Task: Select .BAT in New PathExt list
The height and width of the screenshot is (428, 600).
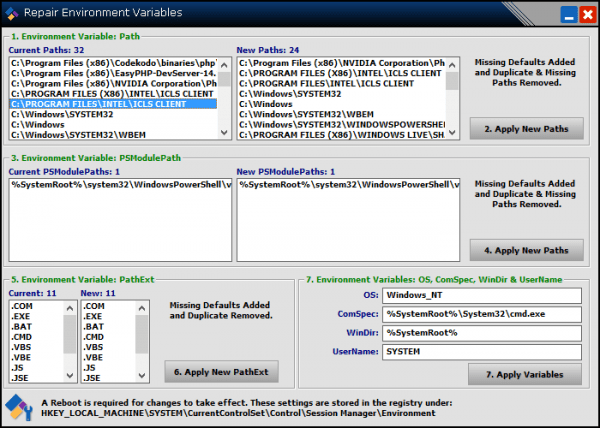Action: pos(109,327)
